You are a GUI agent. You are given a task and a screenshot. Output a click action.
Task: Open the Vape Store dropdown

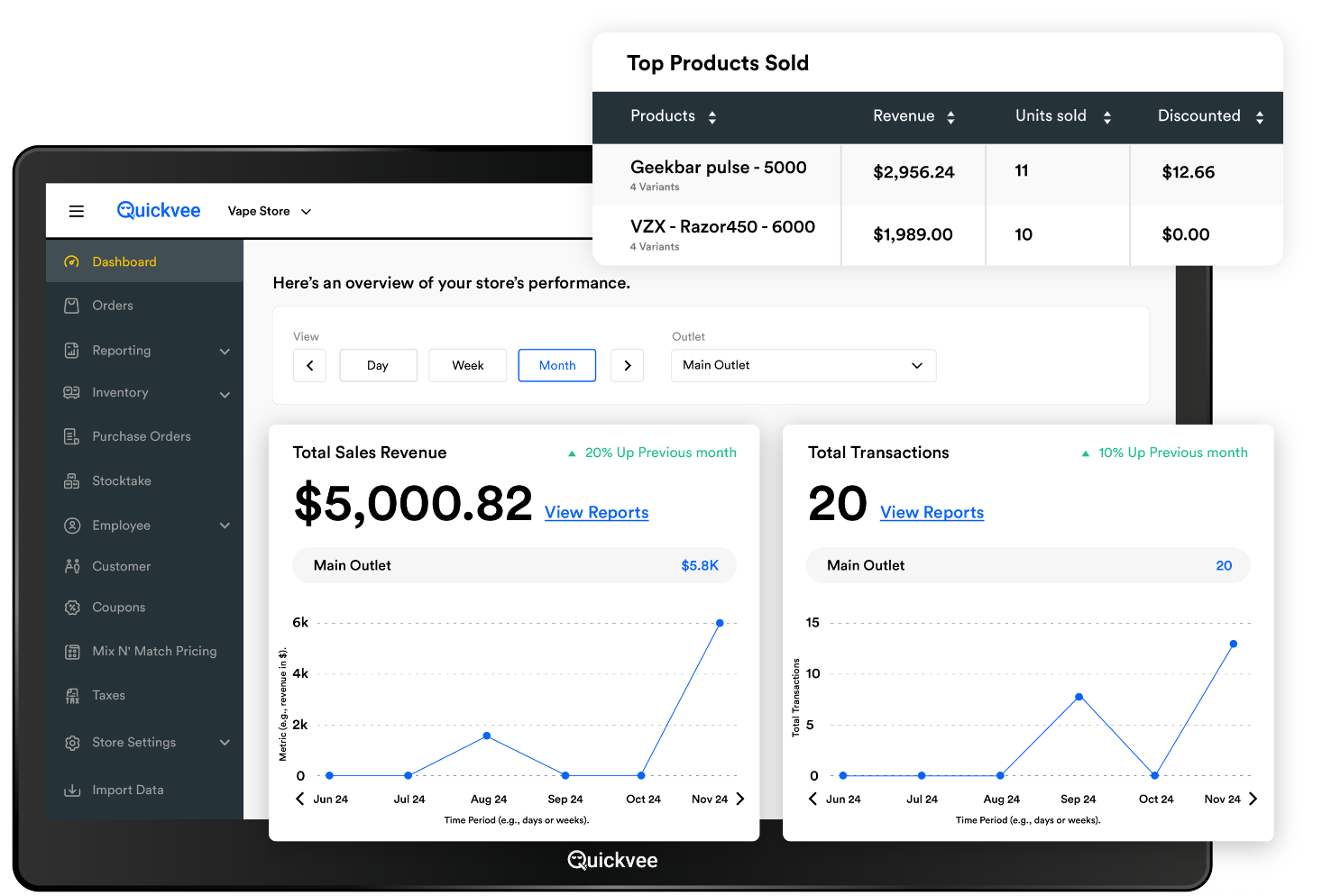coord(269,211)
